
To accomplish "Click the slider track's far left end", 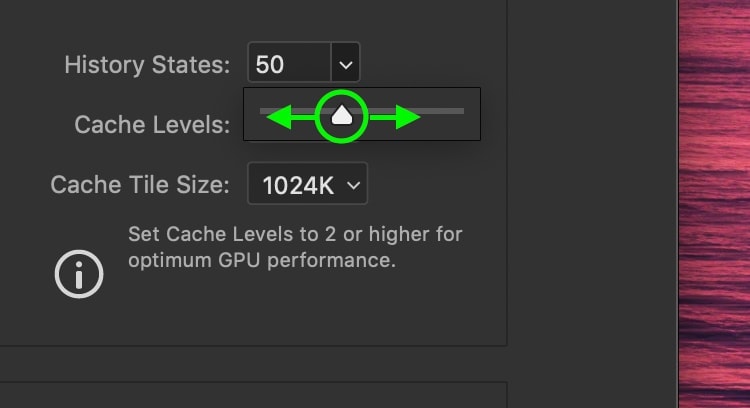I will 263,111.
